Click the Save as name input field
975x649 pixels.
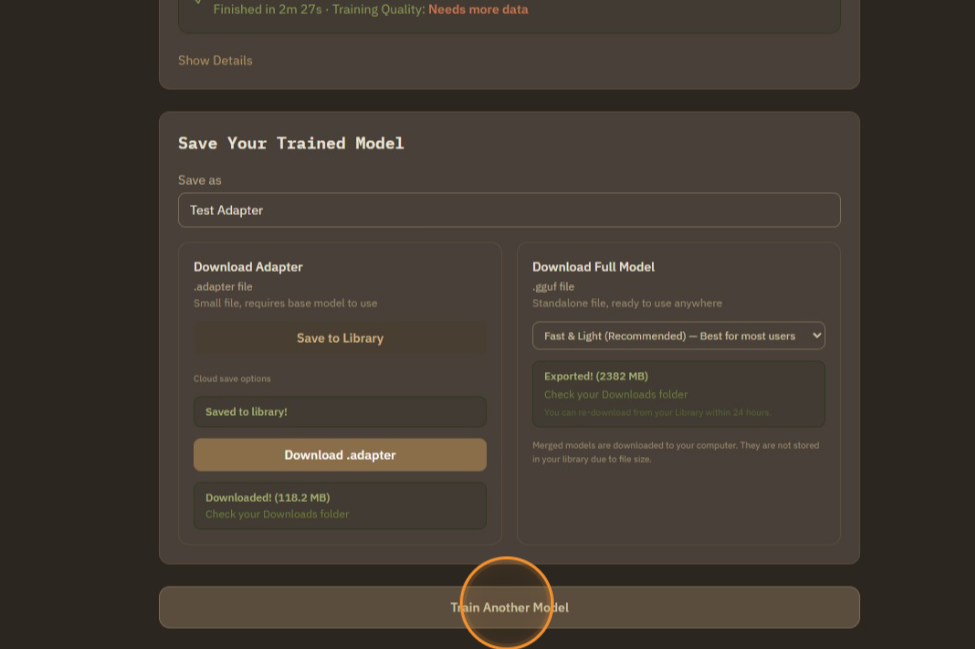coord(509,210)
